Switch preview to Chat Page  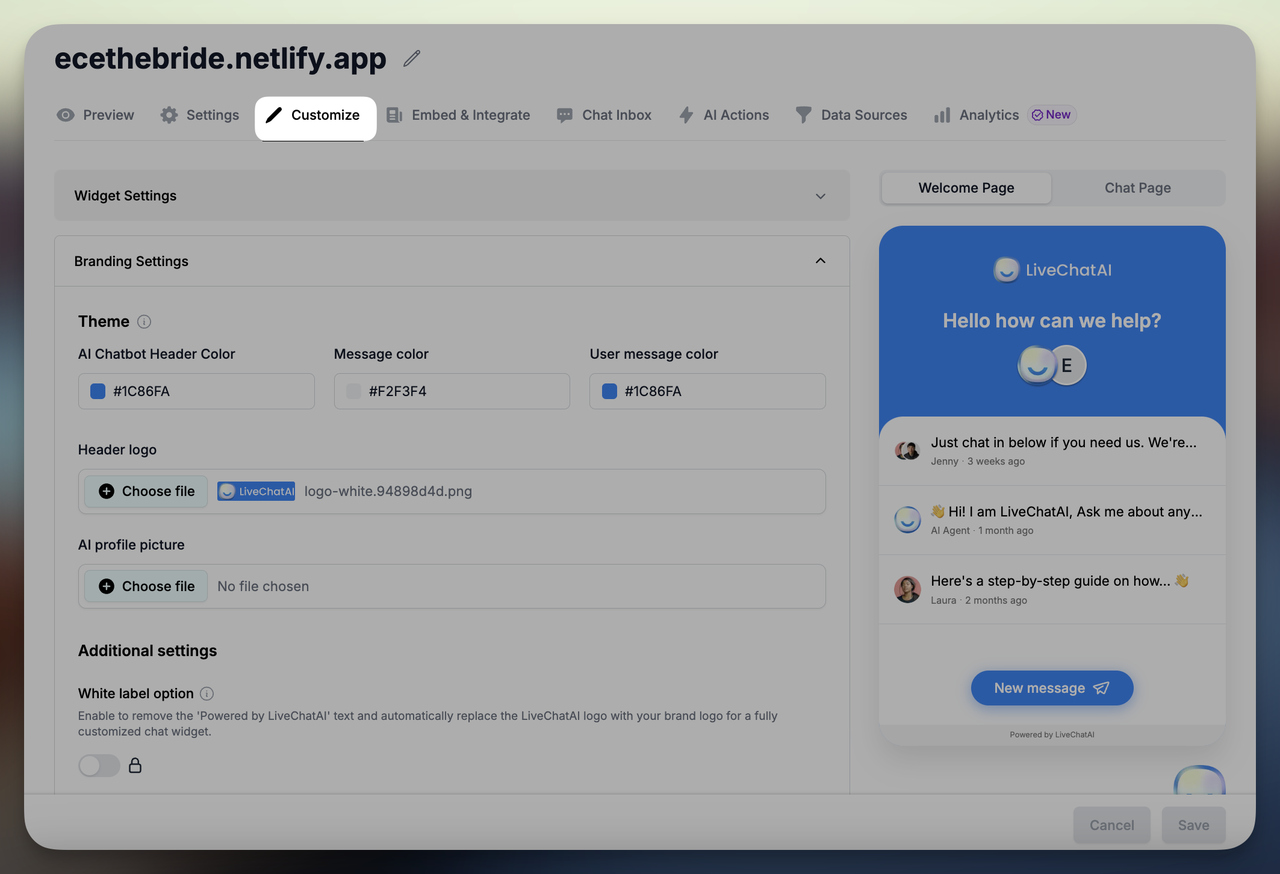tap(1138, 188)
